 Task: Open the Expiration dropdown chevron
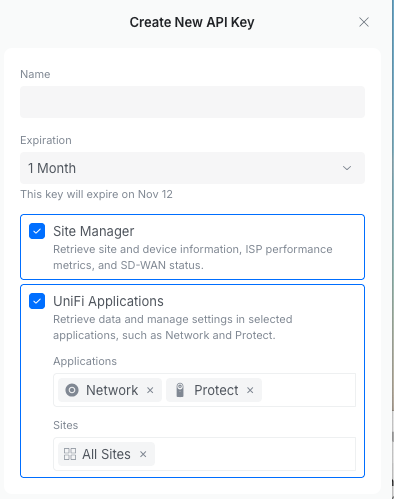coord(347,168)
